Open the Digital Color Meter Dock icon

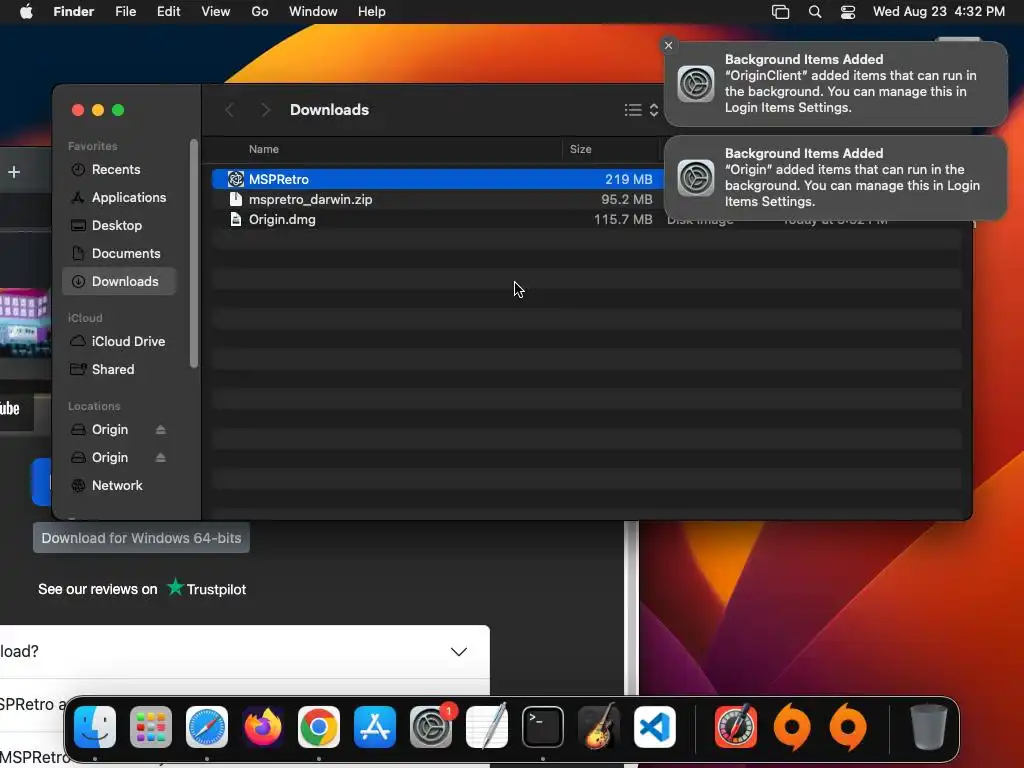(736, 727)
